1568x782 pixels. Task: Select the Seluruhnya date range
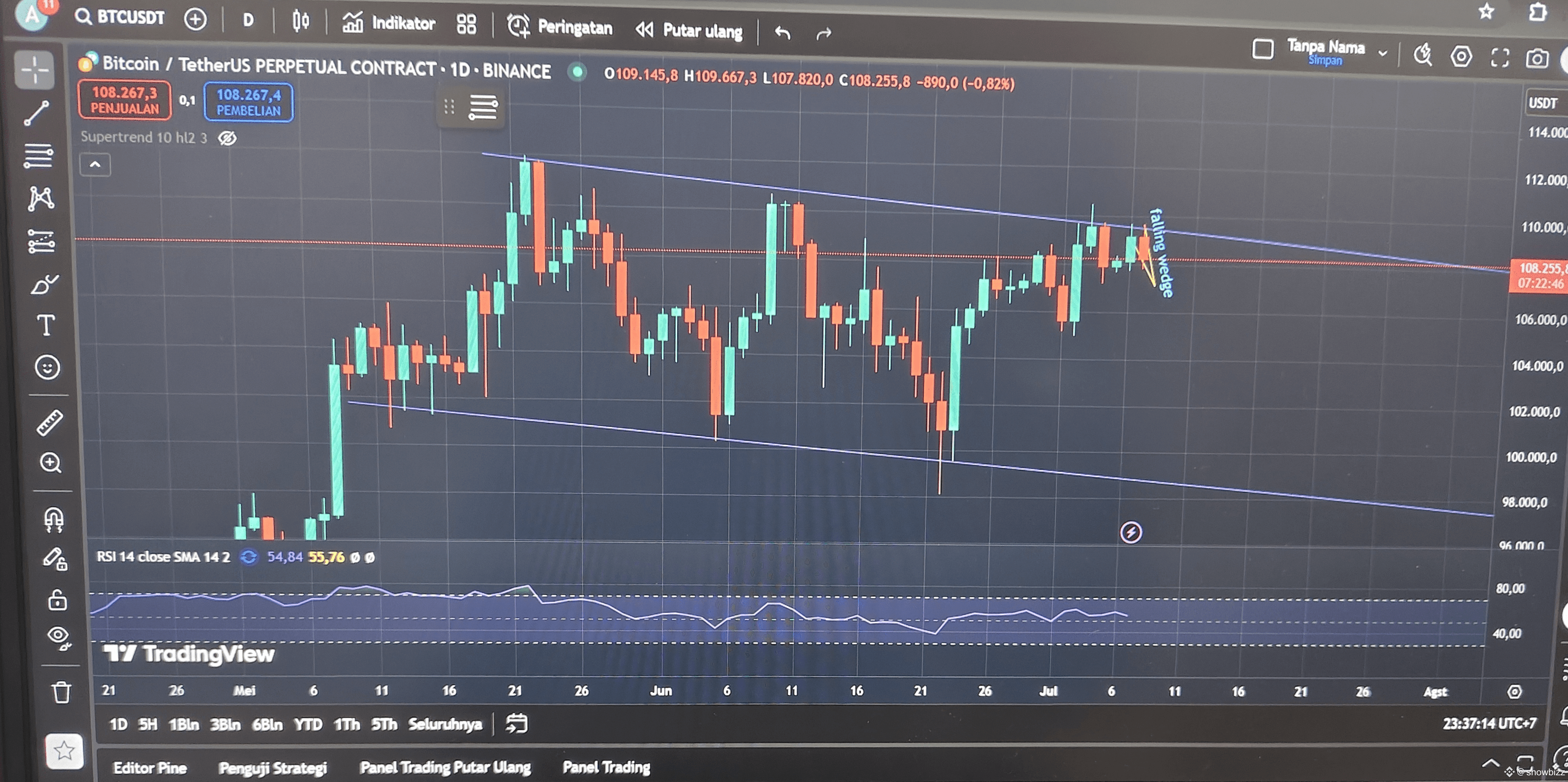(445, 724)
